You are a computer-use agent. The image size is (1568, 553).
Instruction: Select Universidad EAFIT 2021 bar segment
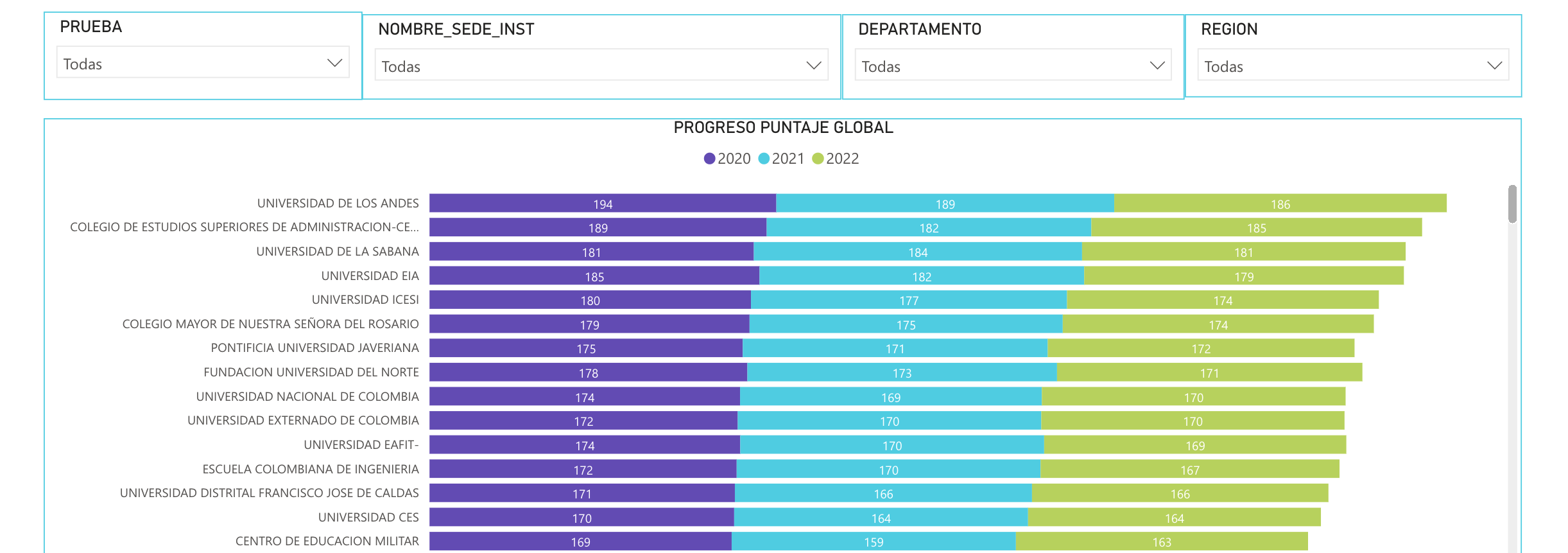tap(892, 445)
